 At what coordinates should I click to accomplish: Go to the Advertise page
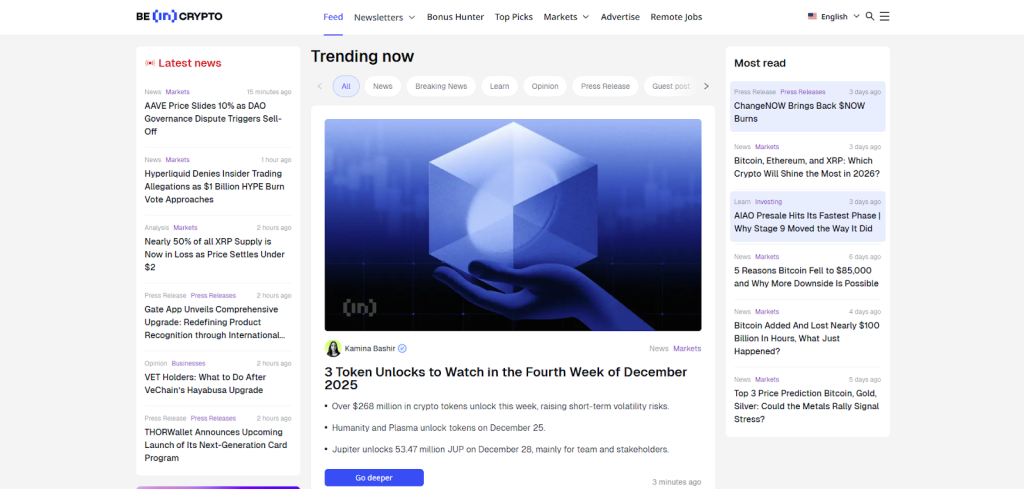(620, 17)
